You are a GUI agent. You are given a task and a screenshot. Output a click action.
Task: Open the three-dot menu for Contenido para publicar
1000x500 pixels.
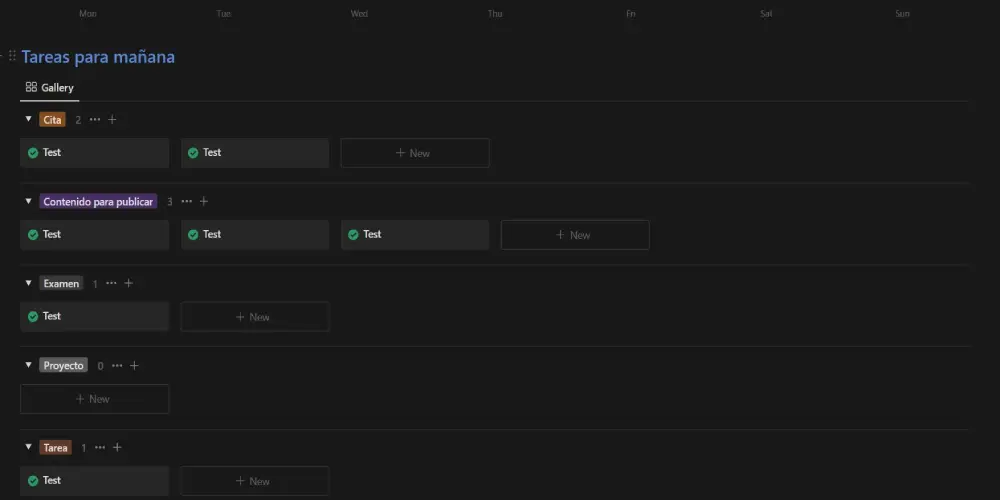[187, 202]
